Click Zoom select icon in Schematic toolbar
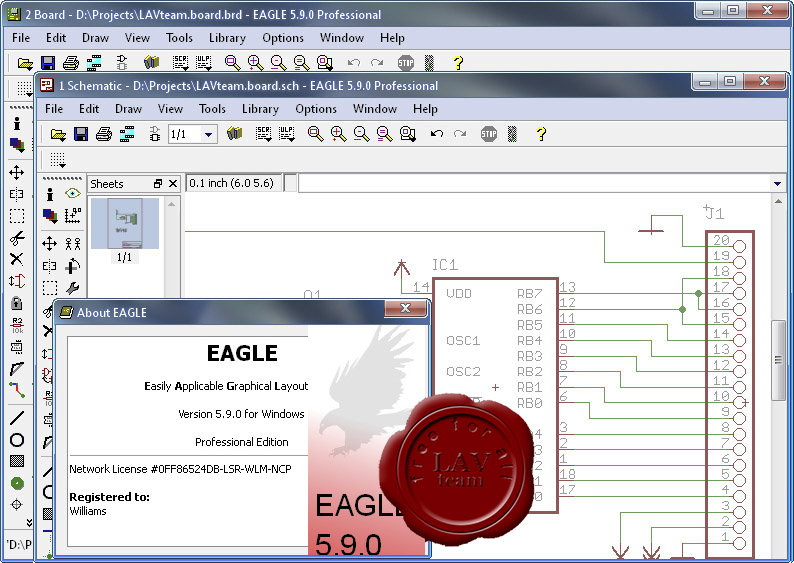The width and height of the screenshot is (794, 563). point(408,134)
